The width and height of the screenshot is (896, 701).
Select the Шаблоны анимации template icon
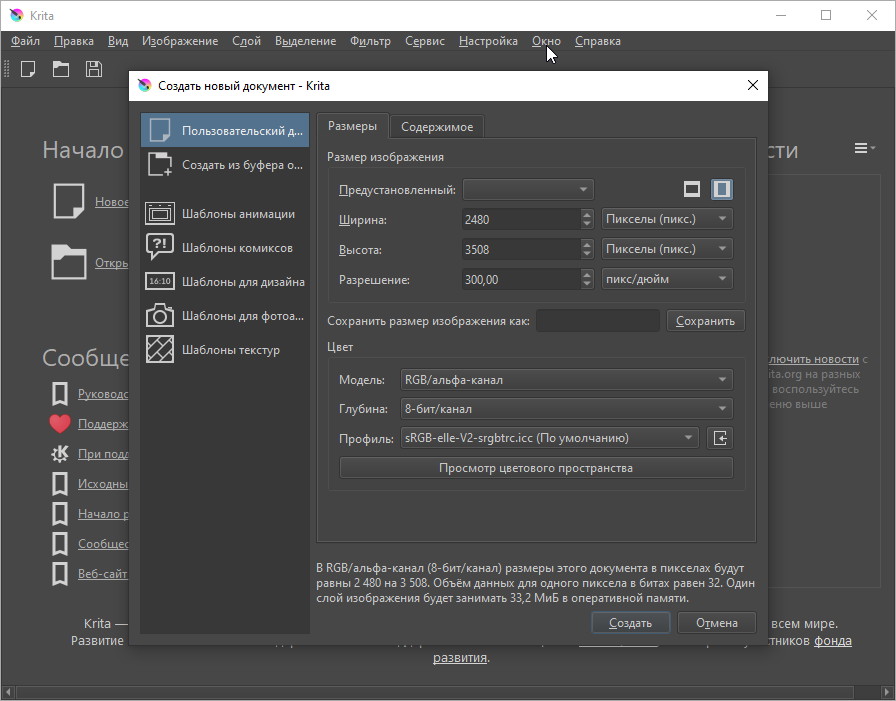coord(160,214)
